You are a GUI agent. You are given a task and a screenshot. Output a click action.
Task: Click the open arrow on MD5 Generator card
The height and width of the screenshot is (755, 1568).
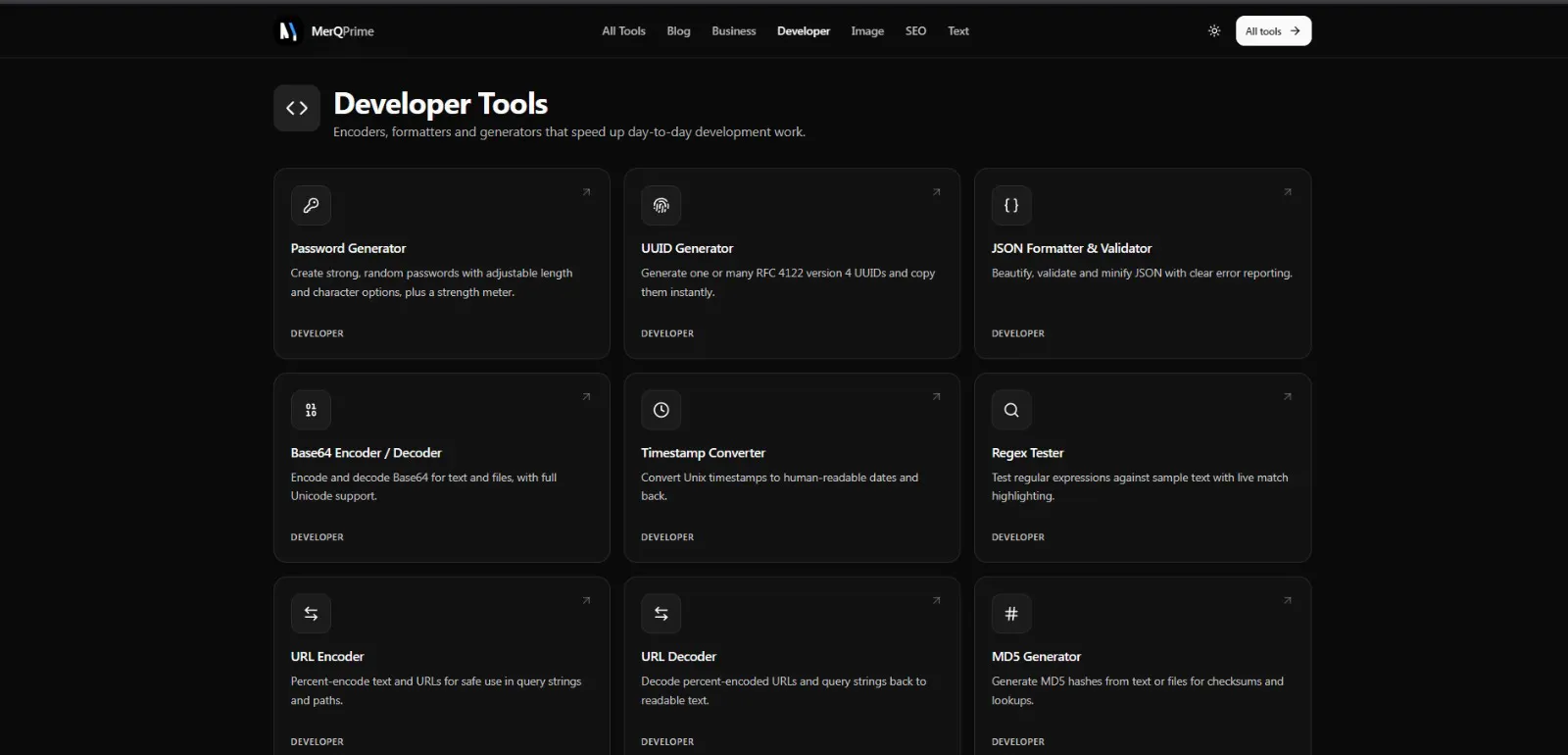1287,600
